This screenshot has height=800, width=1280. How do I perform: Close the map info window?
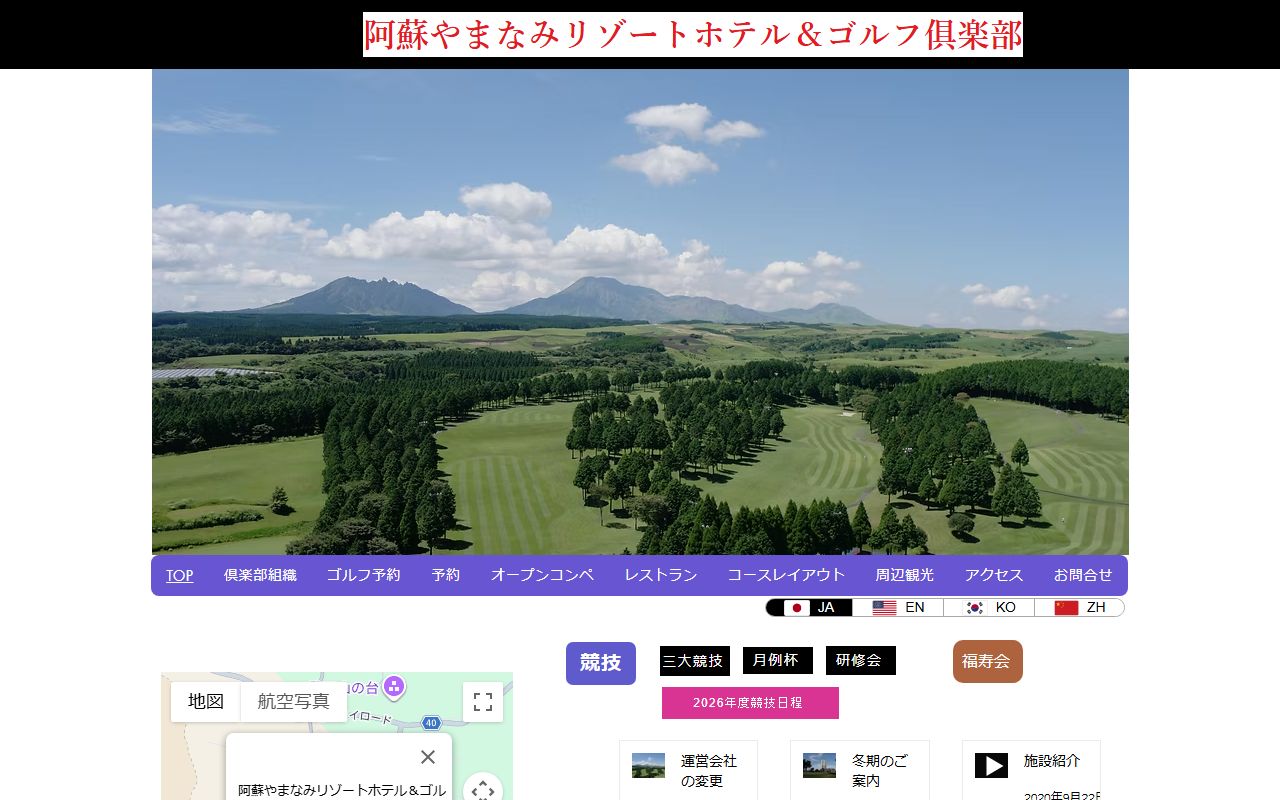click(428, 757)
